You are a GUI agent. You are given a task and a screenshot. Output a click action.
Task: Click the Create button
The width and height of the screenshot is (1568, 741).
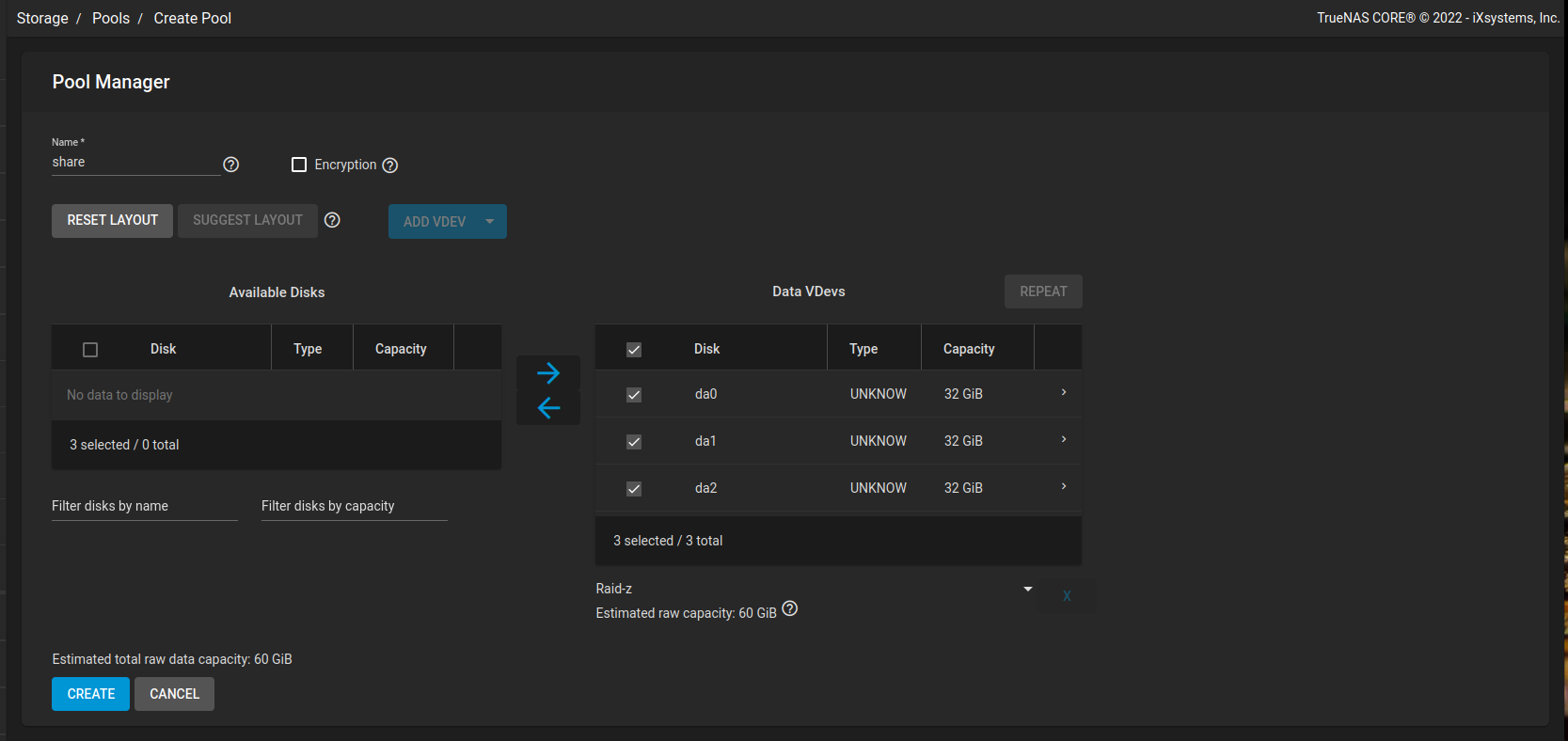coord(90,694)
